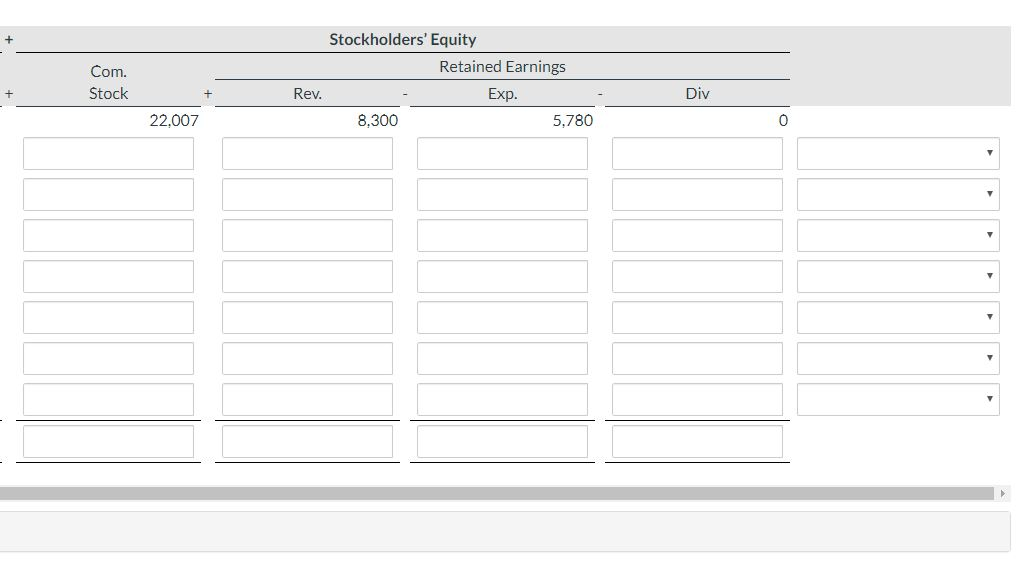
Task: Select the first Exp. input cell
Action: [501, 153]
